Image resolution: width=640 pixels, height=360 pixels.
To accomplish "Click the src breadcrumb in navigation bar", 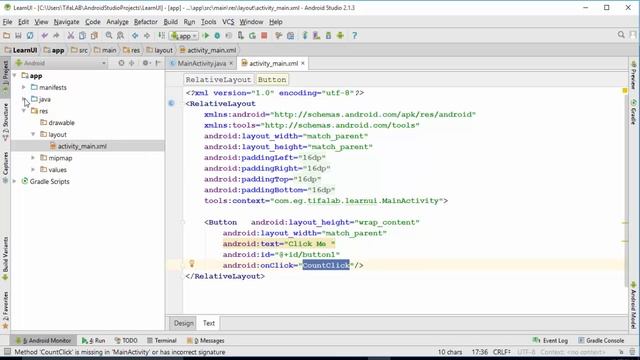I will [79, 50].
